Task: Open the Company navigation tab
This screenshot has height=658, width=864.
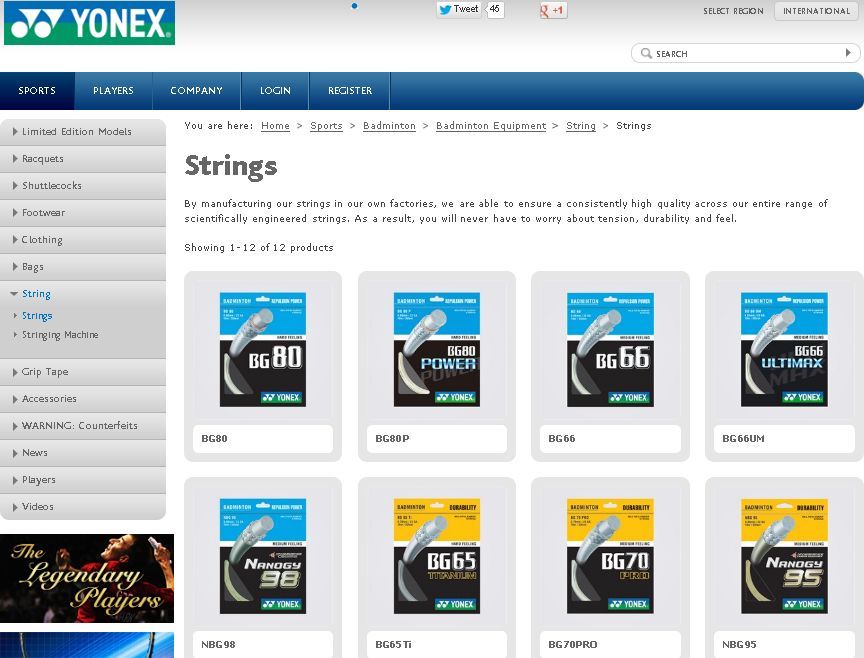Action: (196, 91)
